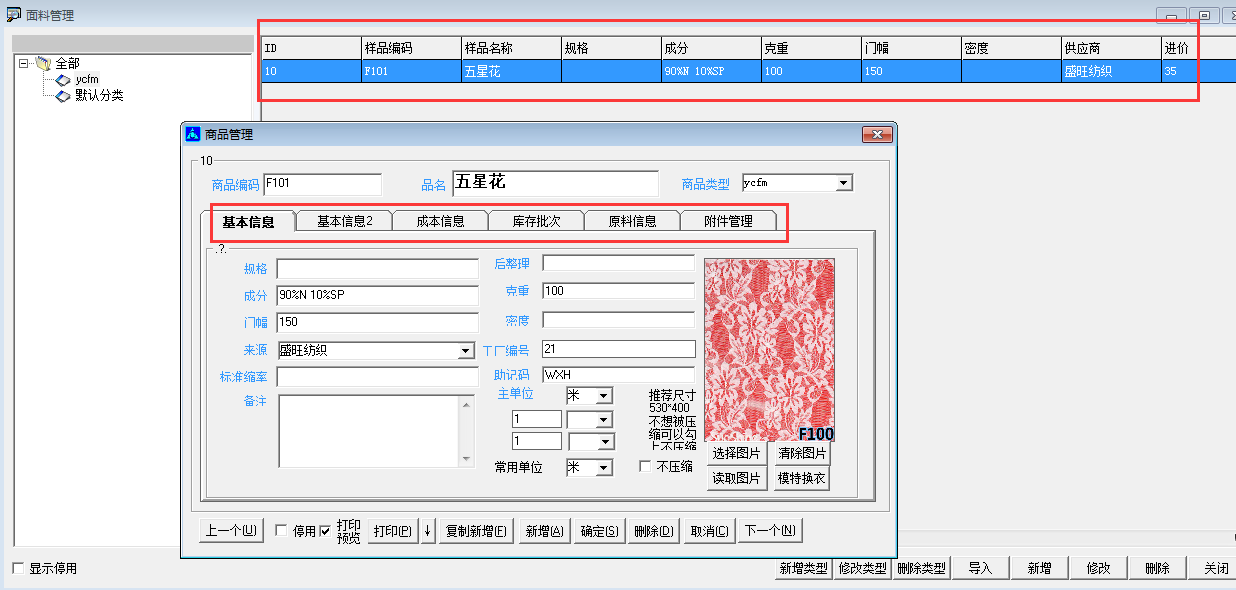
Task: Click the 导入 button
Action: 980,568
